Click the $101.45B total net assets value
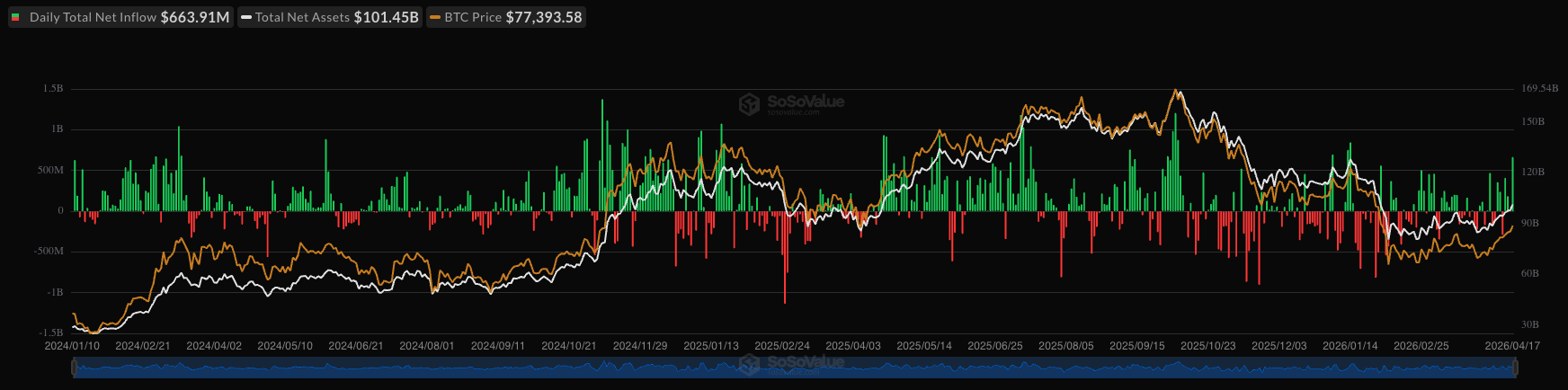The width and height of the screenshot is (1568, 390). (386, 17)
